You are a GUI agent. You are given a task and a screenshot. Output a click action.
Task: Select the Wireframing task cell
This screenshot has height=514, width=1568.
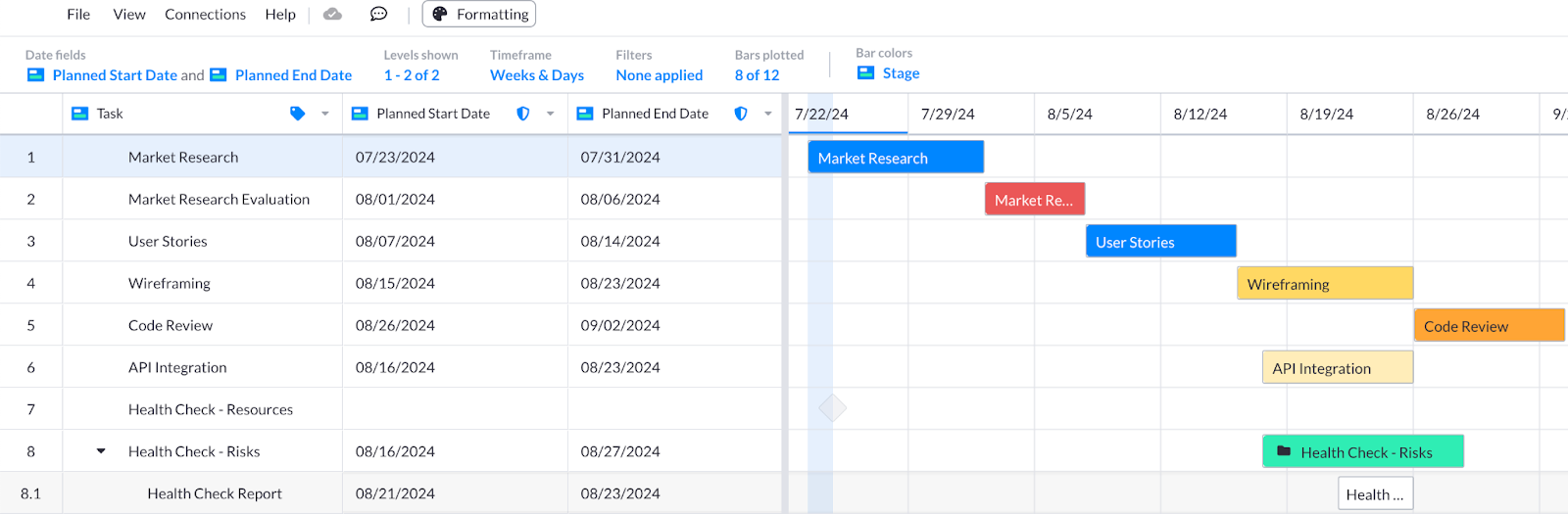[x=203, y=283]
